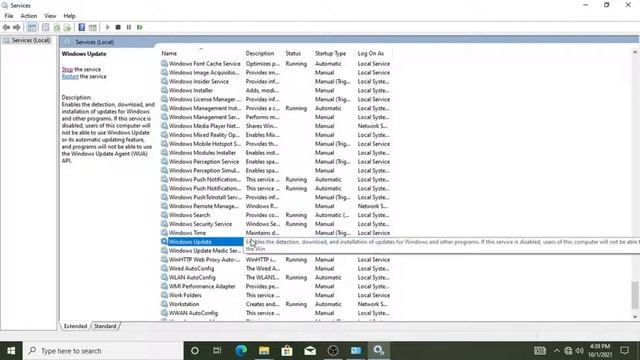Image resolution: width=640 pixels, height=360 pixels.
Task: Select the Windows Remote Management row
Action: 276,206
